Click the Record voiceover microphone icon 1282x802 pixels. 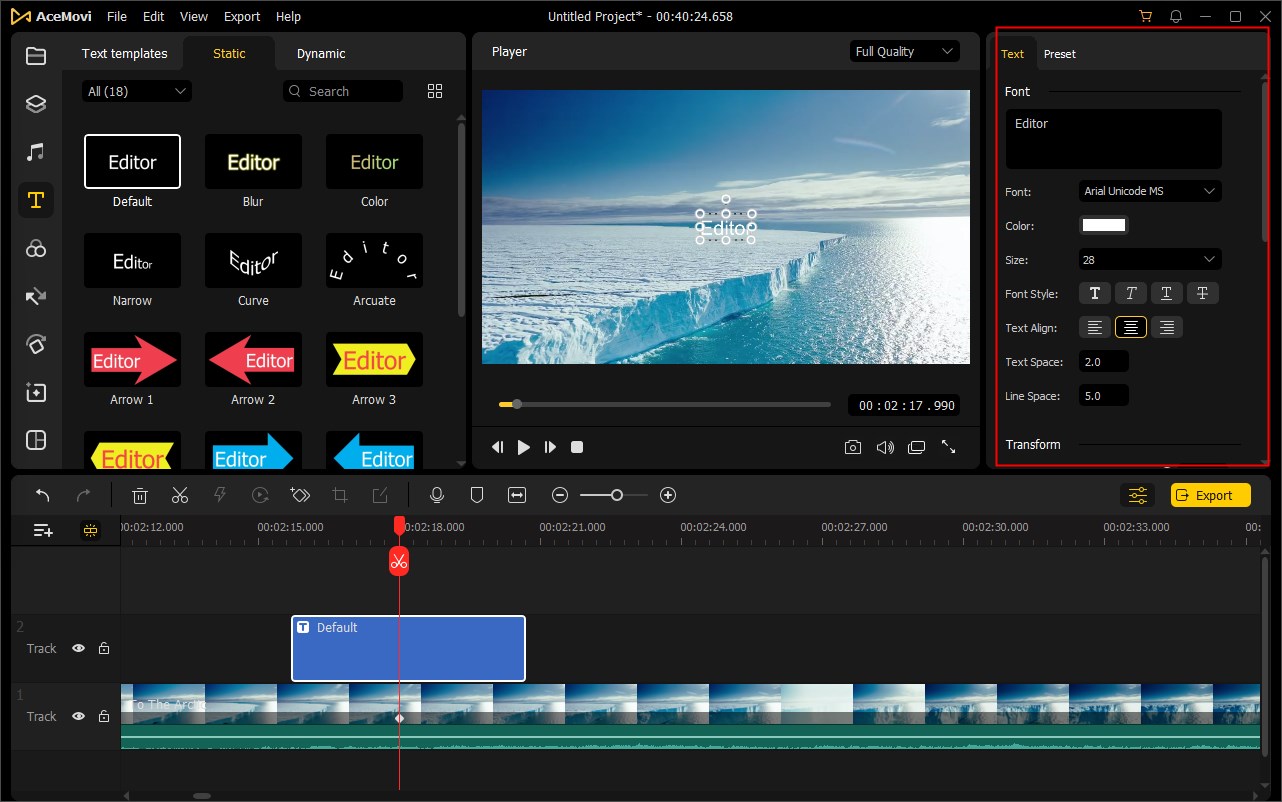436,495
